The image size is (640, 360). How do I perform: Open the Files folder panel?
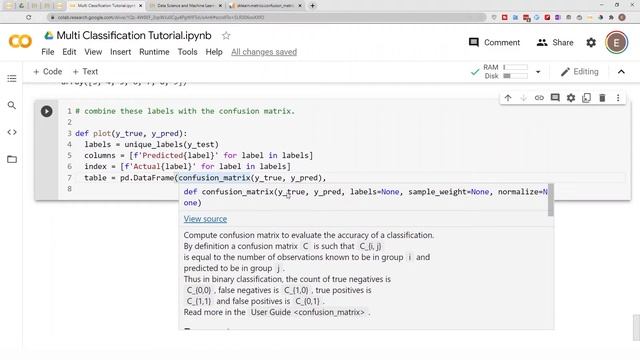(x=12, y=159)
